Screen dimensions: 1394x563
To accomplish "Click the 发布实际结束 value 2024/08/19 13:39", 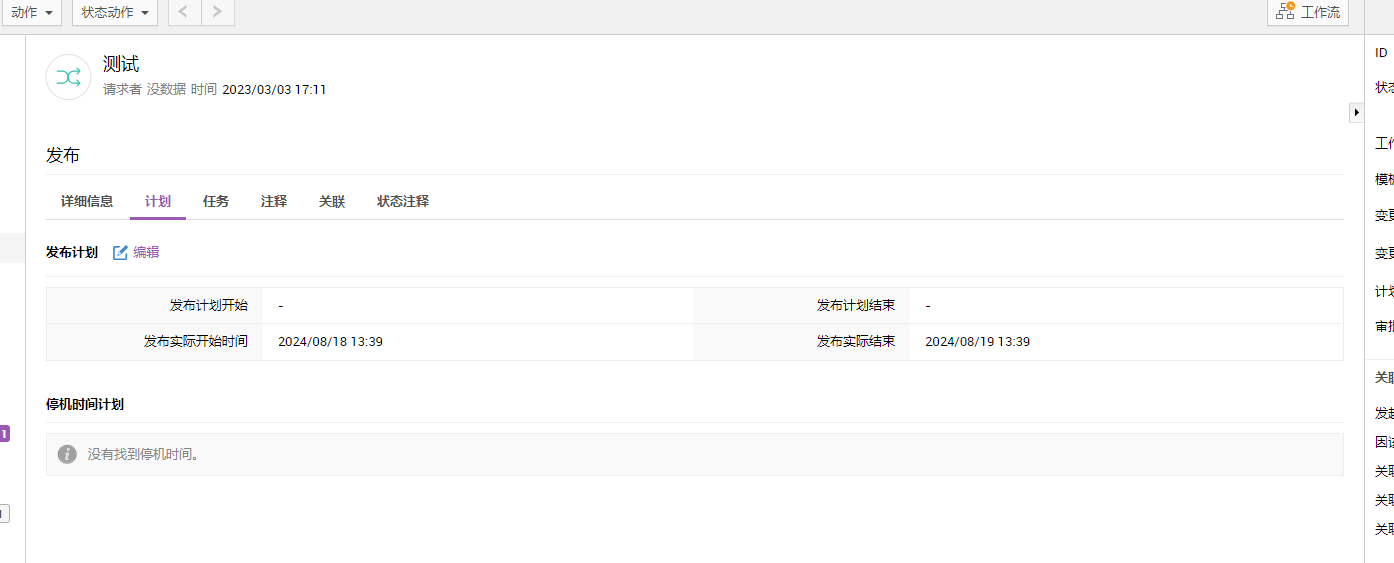I will [977, 342].
